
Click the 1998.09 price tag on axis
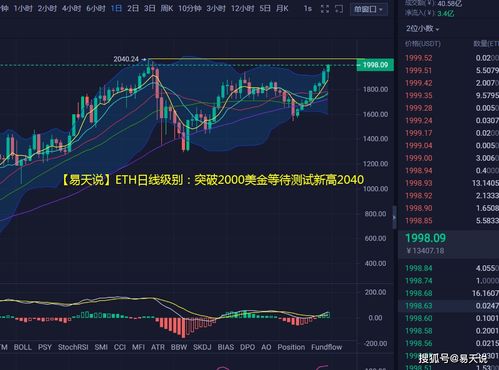(x=375, y=65)
